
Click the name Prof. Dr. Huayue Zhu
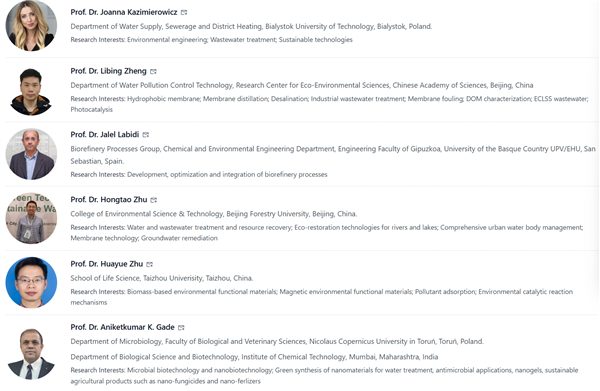[106, 264]
